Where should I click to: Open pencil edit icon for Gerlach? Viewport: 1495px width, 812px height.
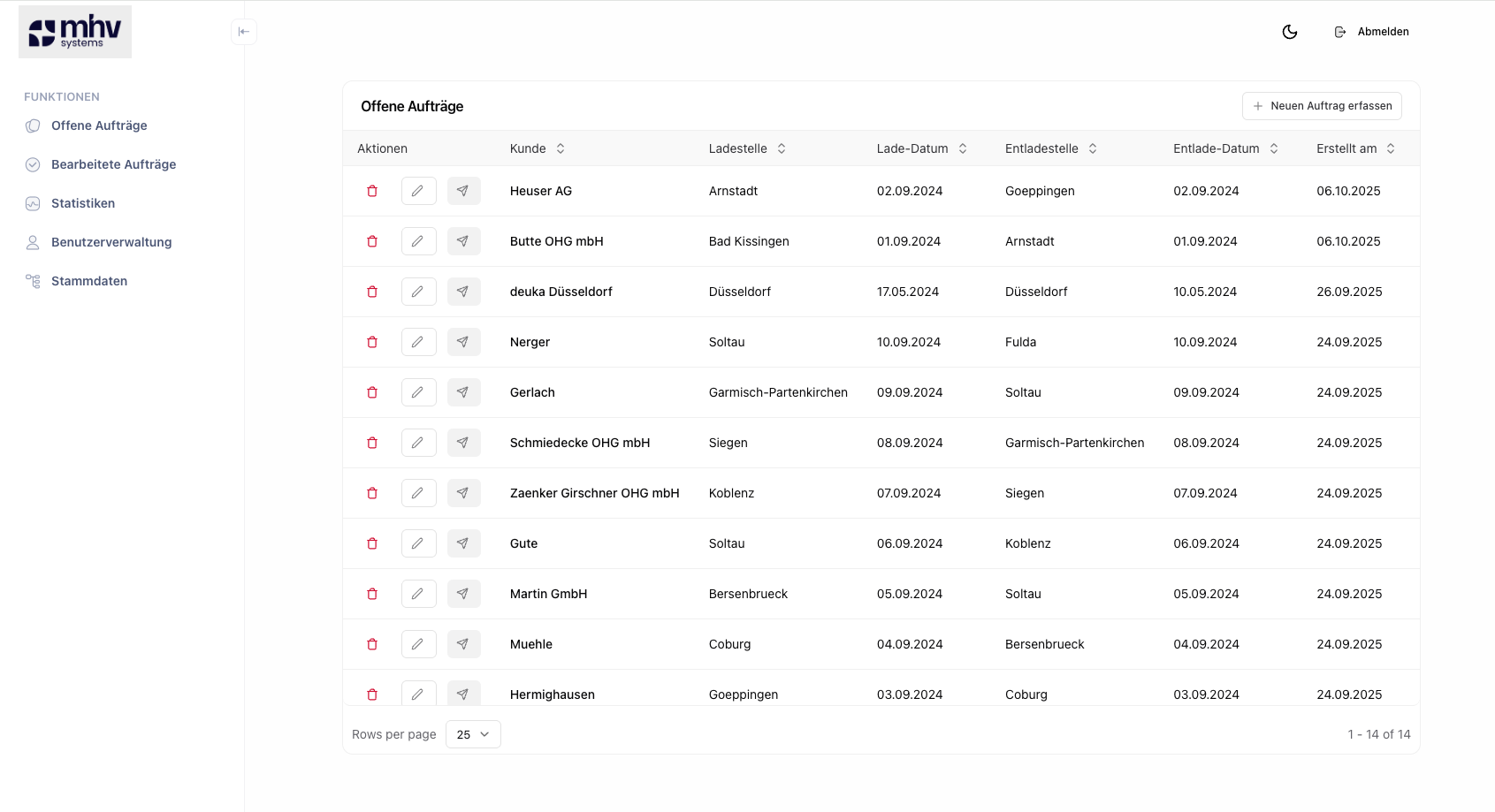418,392
